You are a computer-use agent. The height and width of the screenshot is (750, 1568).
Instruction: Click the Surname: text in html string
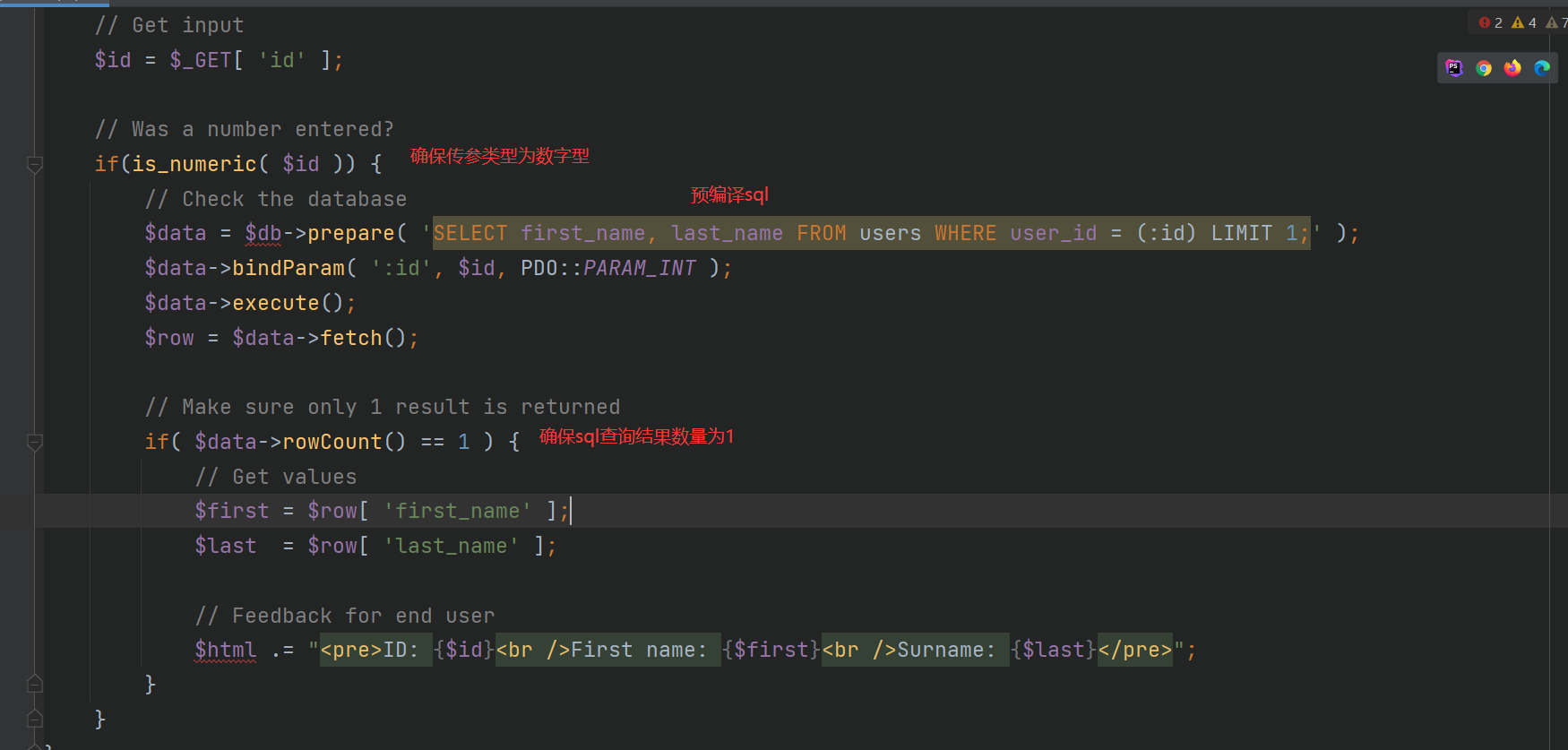coord(946,650)
